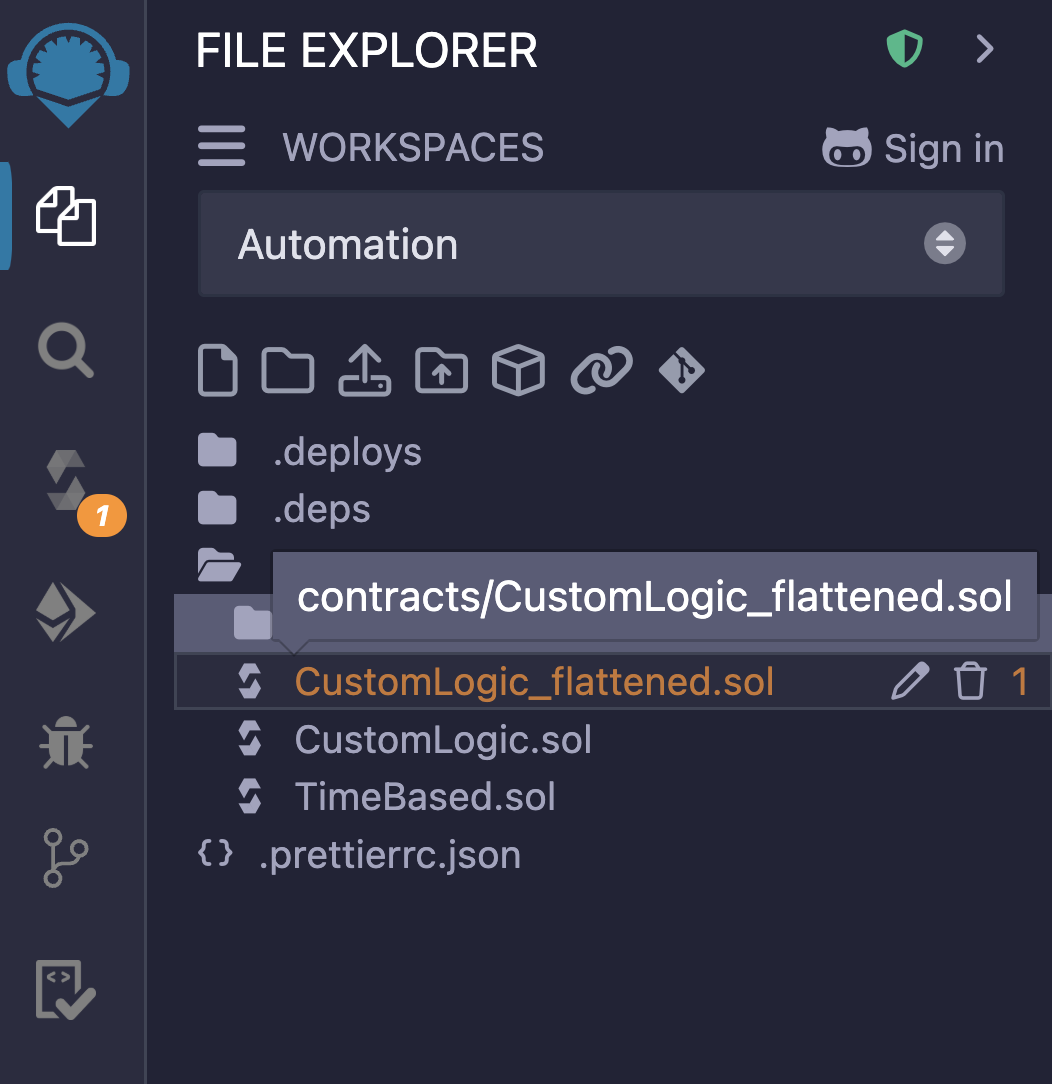
Task: Open the Solidity unit testing icon
Action: [66, 989]
